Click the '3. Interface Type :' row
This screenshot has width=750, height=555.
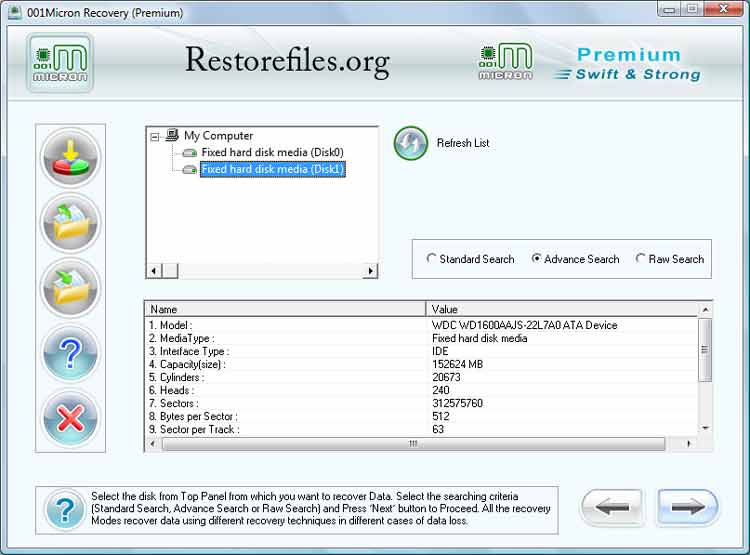[x=421, y=351]
